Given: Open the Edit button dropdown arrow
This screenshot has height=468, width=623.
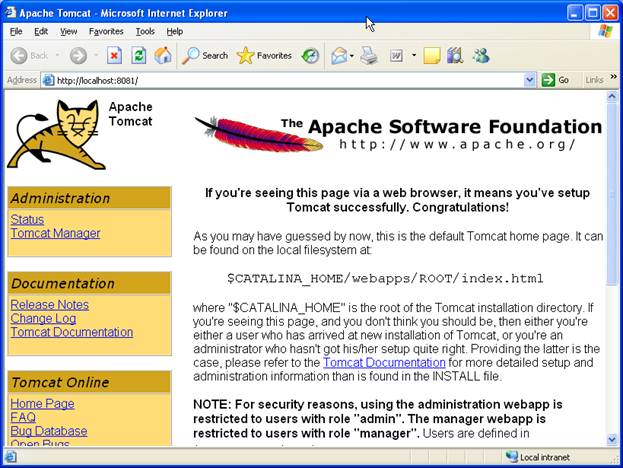Looking at the screenshot, I should point(414,55).
